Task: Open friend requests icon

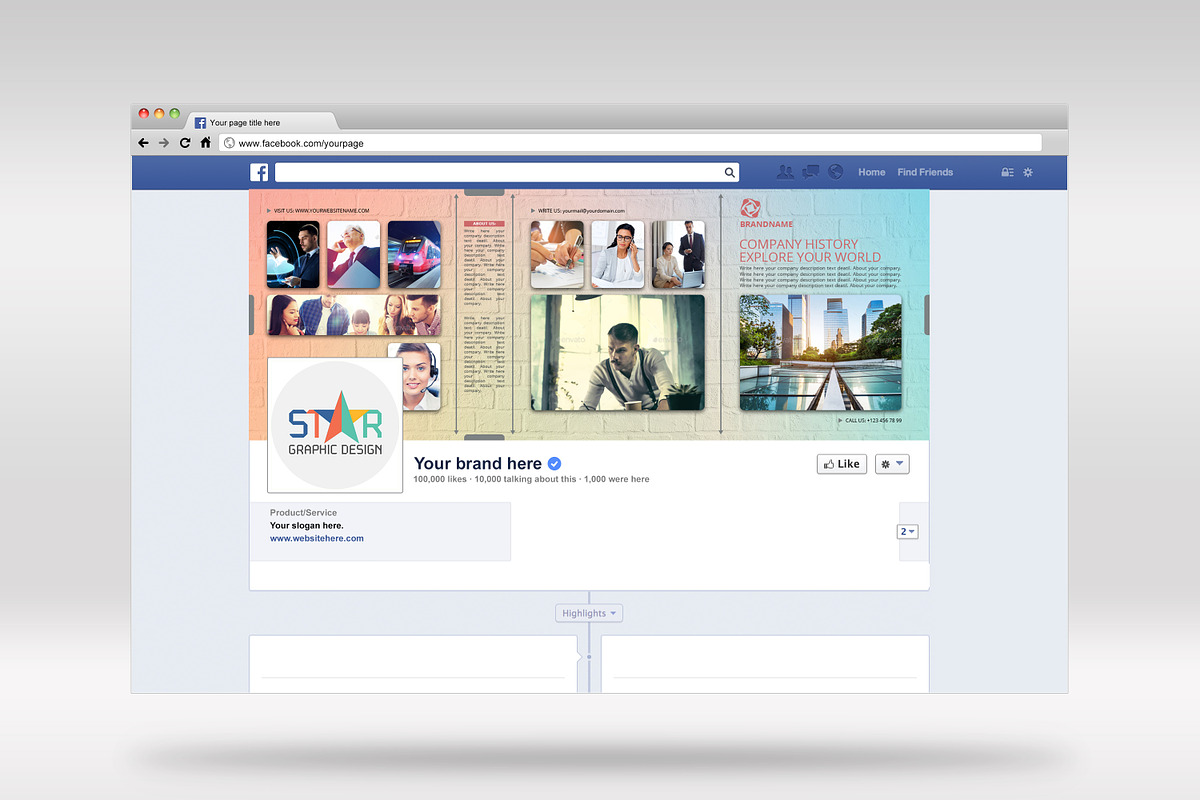Action: coord(785,172)
